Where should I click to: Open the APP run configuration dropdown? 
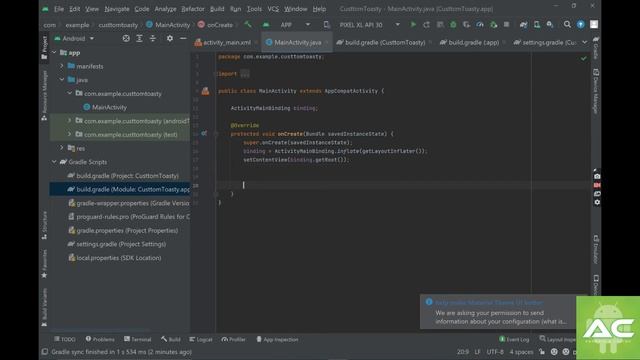[x=291, y=24]
